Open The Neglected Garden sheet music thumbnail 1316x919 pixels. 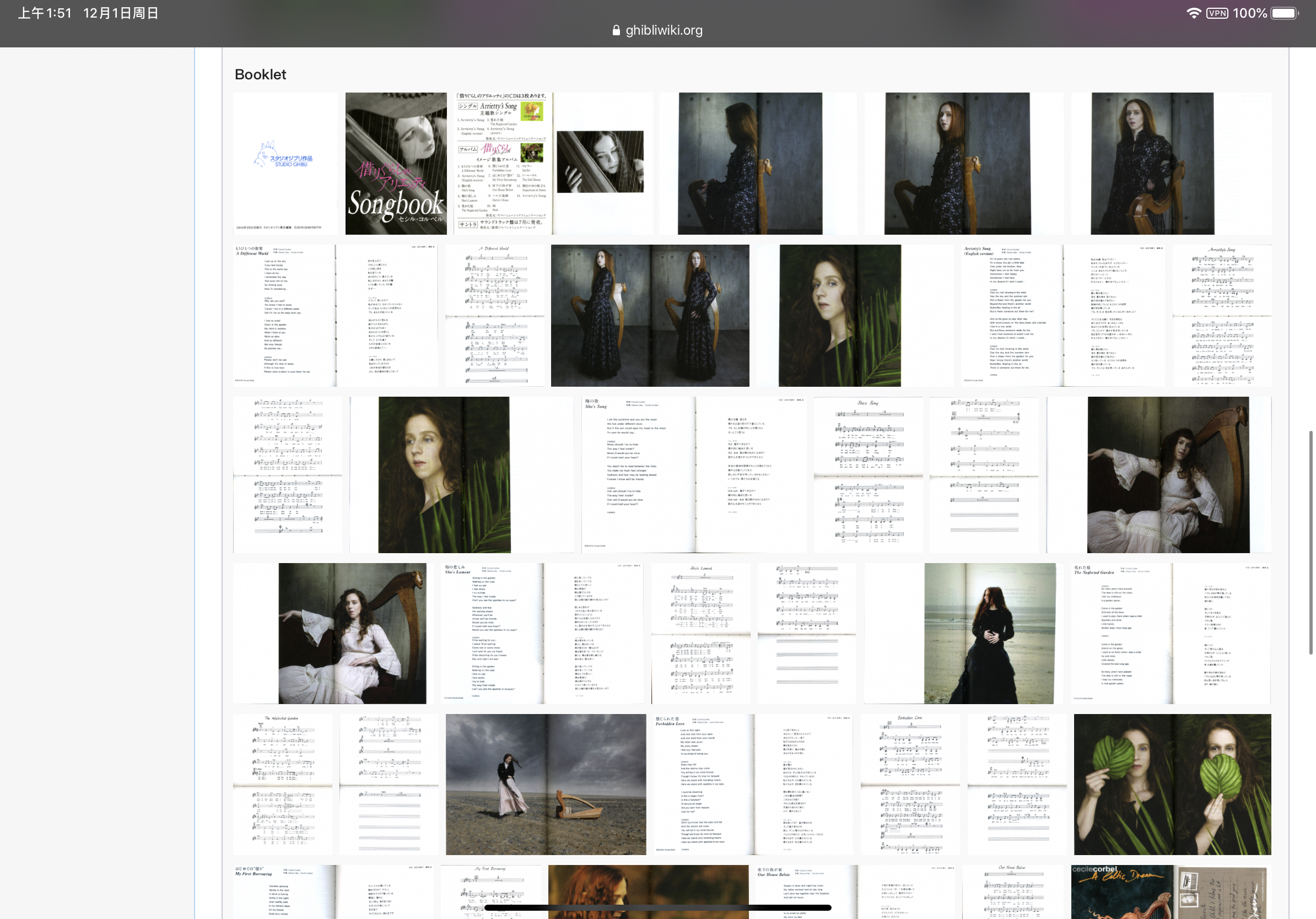(x=282, y=785)
